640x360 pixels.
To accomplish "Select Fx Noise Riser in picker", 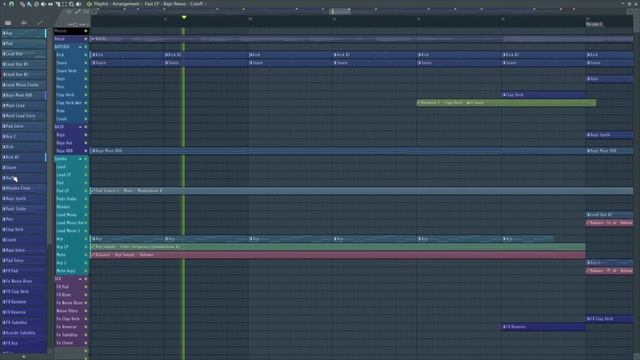I will coord(24,281).
